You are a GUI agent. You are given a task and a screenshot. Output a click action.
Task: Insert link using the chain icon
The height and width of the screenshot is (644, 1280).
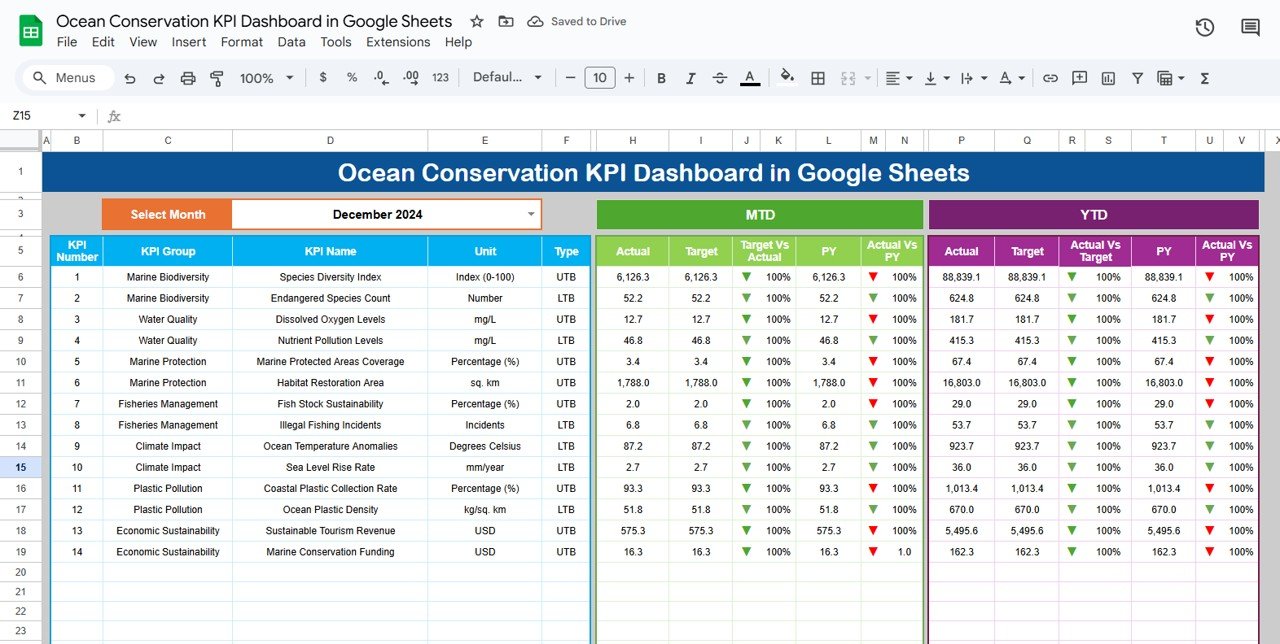(1050, 78)
